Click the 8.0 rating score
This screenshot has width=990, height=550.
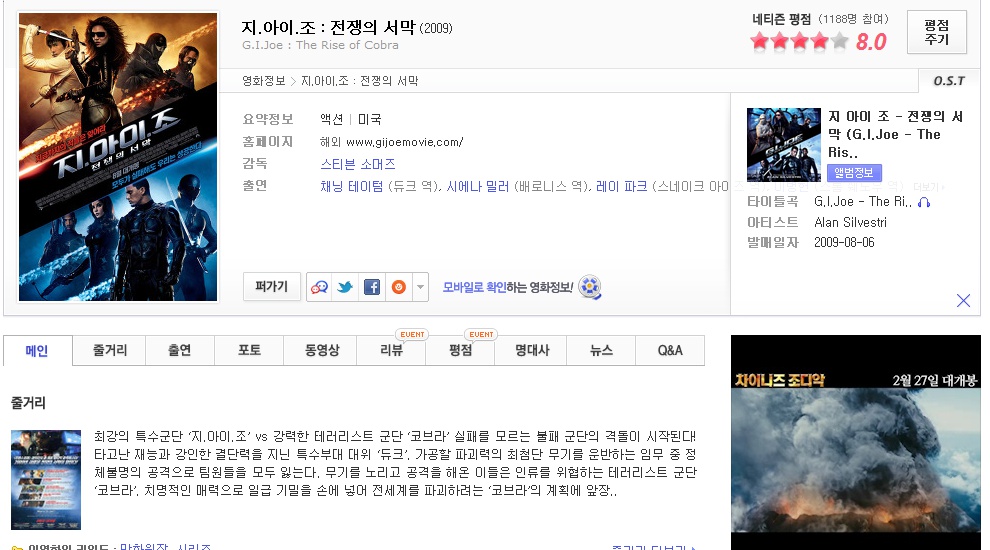(x=871, y=42)
